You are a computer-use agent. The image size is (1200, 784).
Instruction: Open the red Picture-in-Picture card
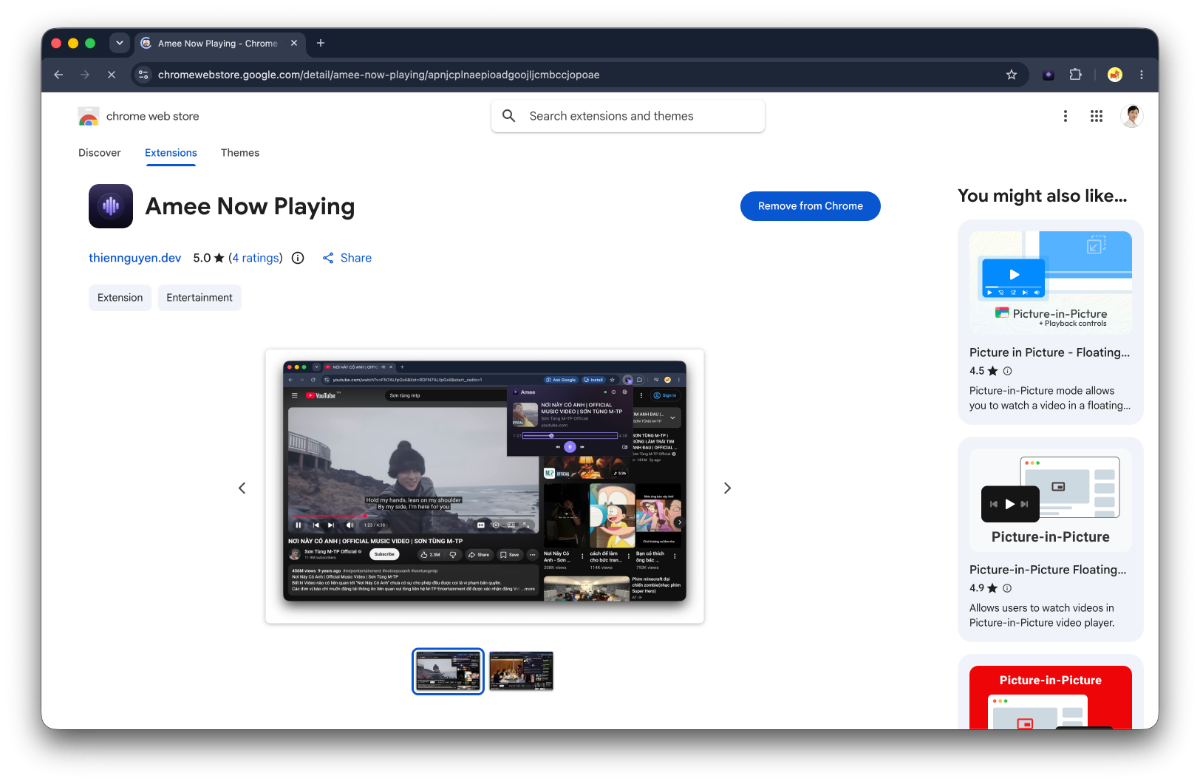tap(1050, 698)
